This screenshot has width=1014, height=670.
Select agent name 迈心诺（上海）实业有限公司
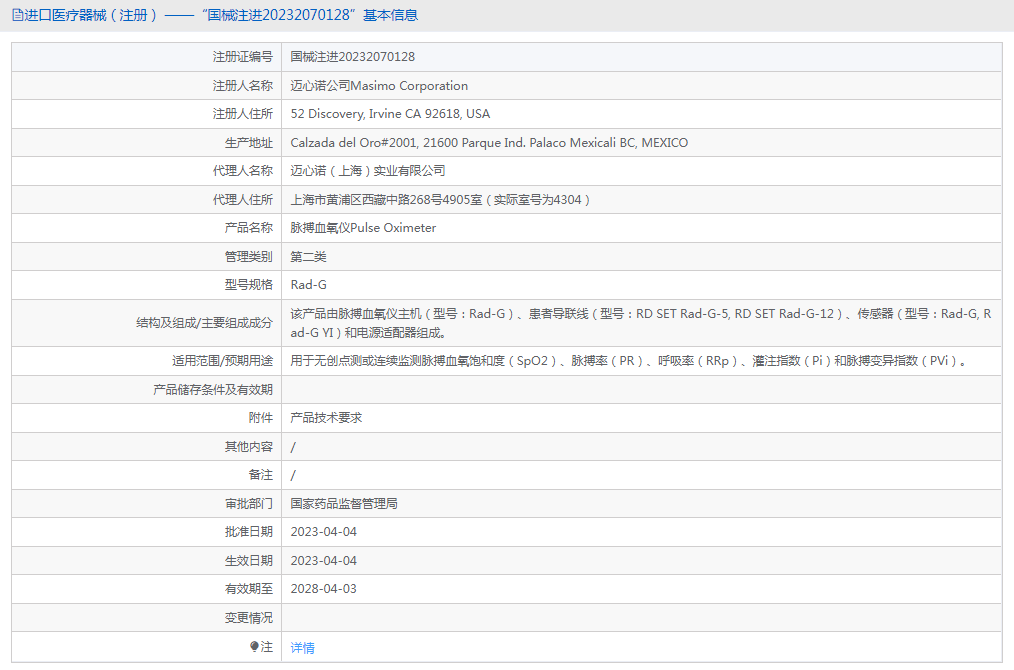click(x=367, y=171)
